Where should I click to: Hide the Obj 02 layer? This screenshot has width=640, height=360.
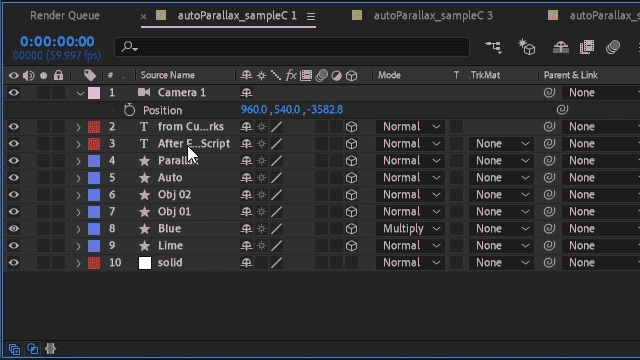[13, 195]
